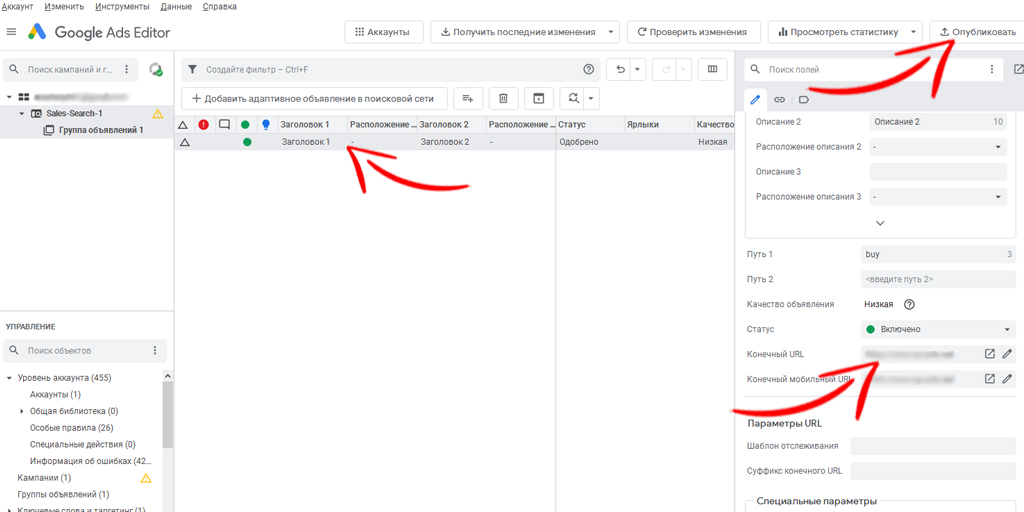This screenshot has height=512, width=1024.
Task: Open Расположение описания 2 dropdown
Action: (937, 147)
